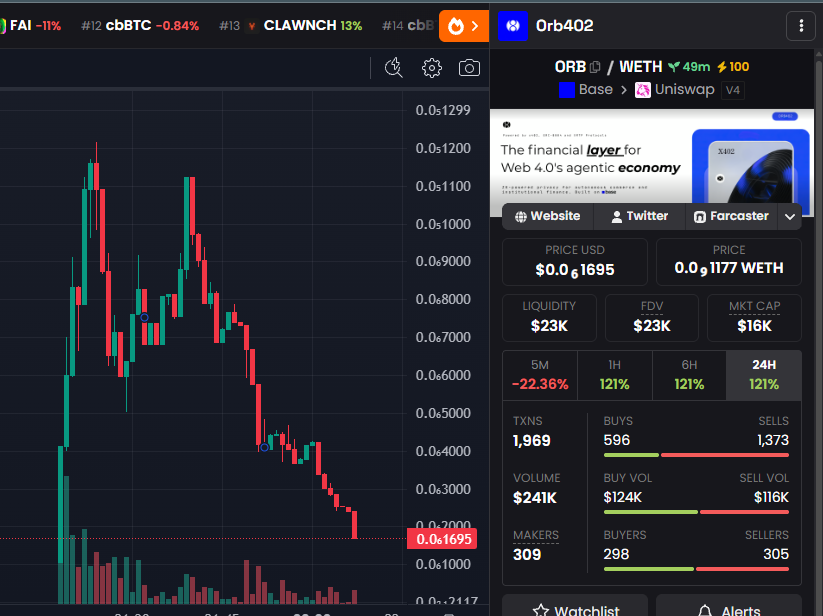823x616 pixels.
Task: Open the project Twitter link
Action: [639, 216]
